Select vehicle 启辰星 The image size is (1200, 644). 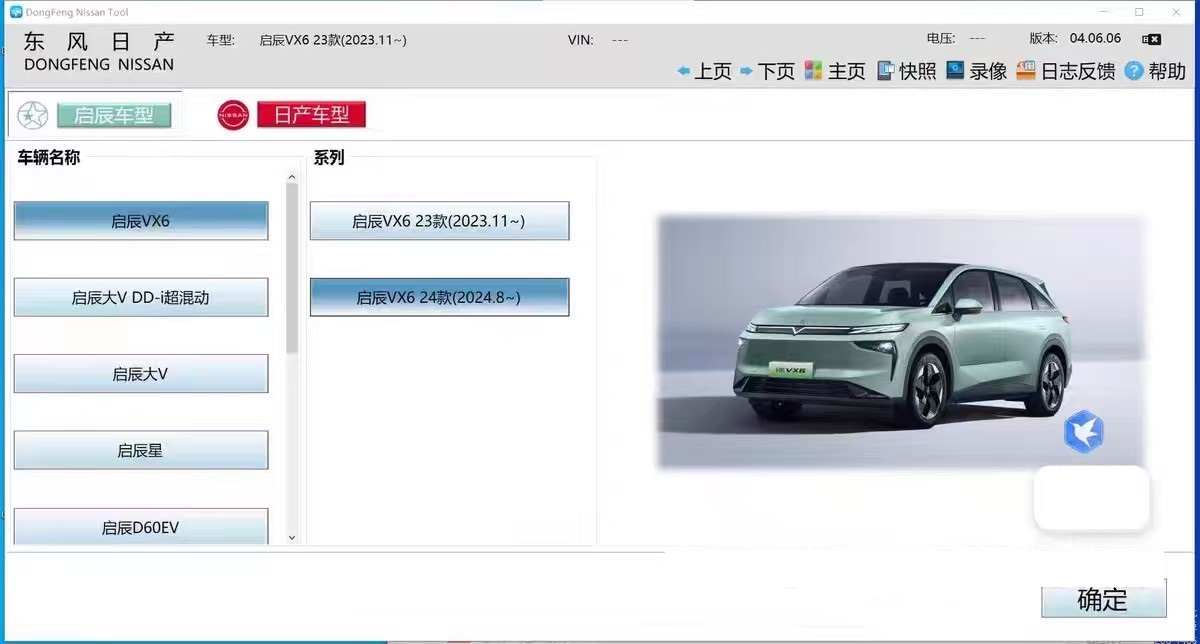(x=141, y=450)
